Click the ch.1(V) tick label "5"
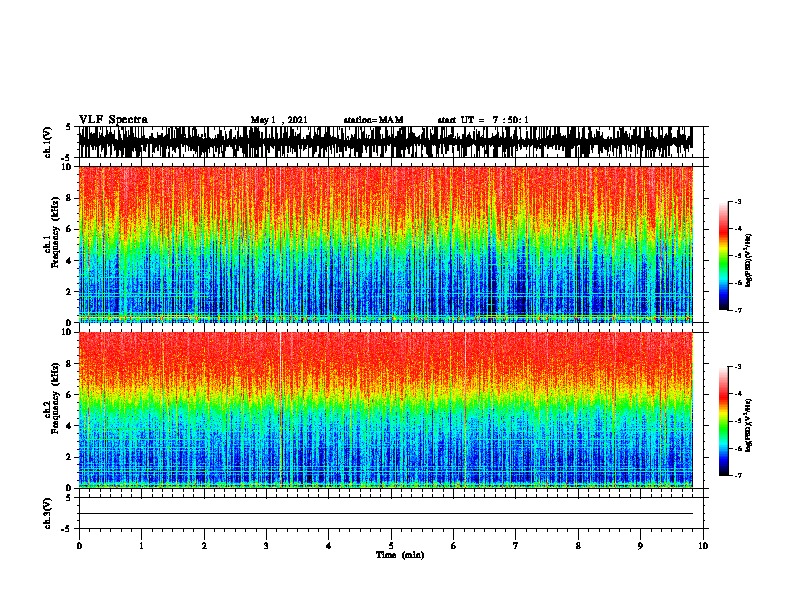792x612 pixels. coord(68,127)
